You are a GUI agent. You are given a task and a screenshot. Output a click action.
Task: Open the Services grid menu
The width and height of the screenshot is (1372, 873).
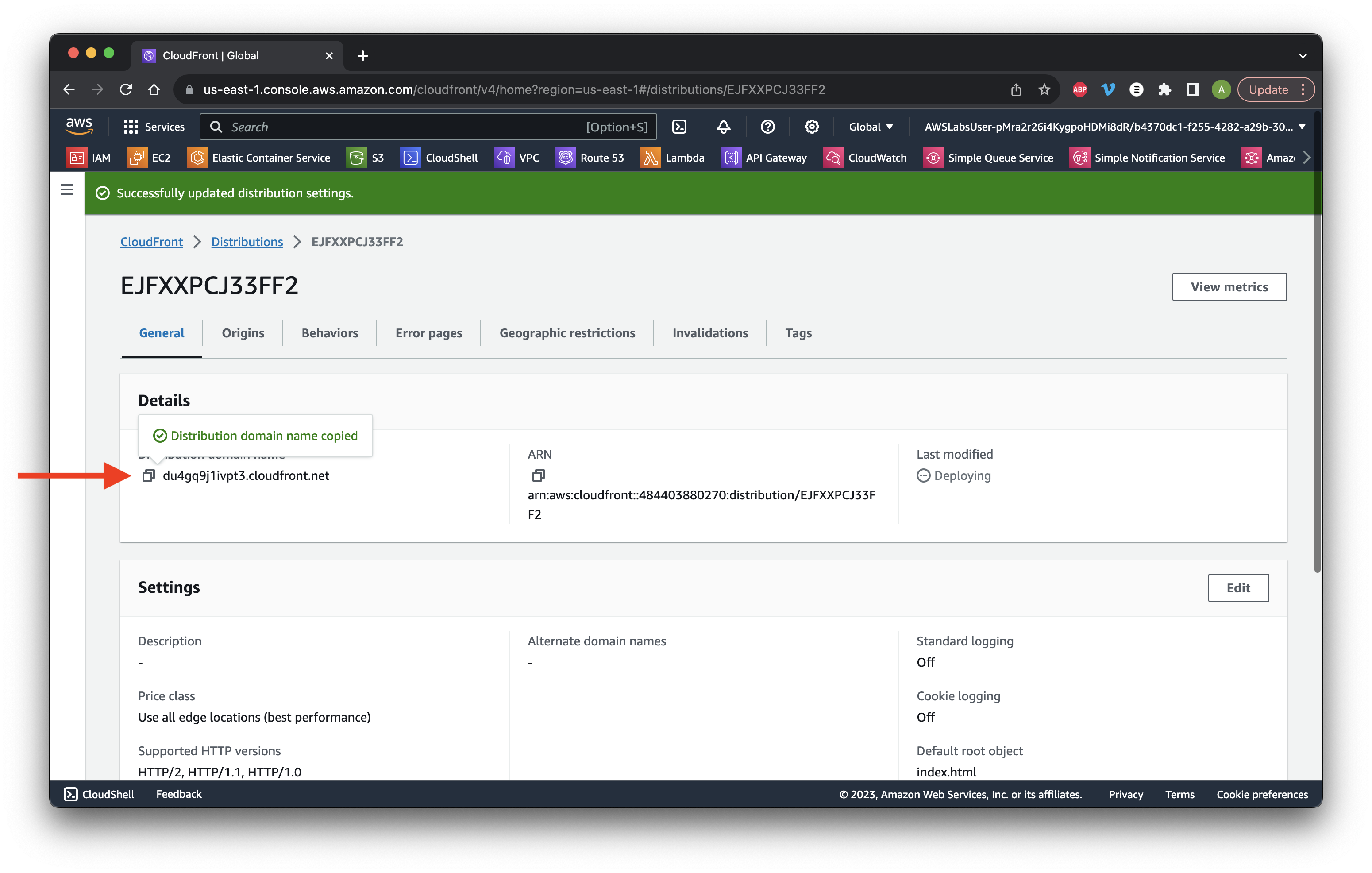[x=154, y=127]
